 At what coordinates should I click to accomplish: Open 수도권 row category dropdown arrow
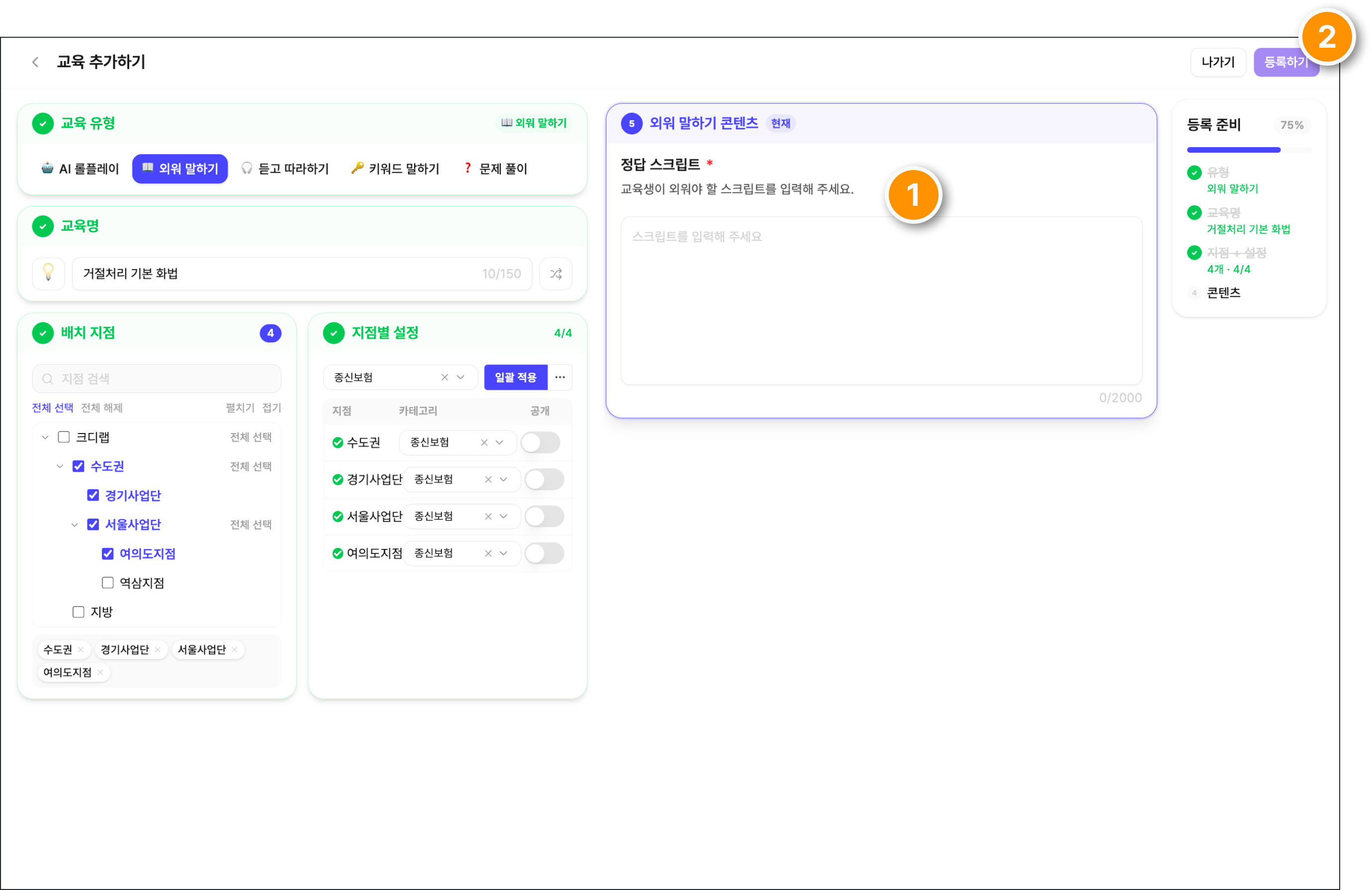[x=500, y=442]
